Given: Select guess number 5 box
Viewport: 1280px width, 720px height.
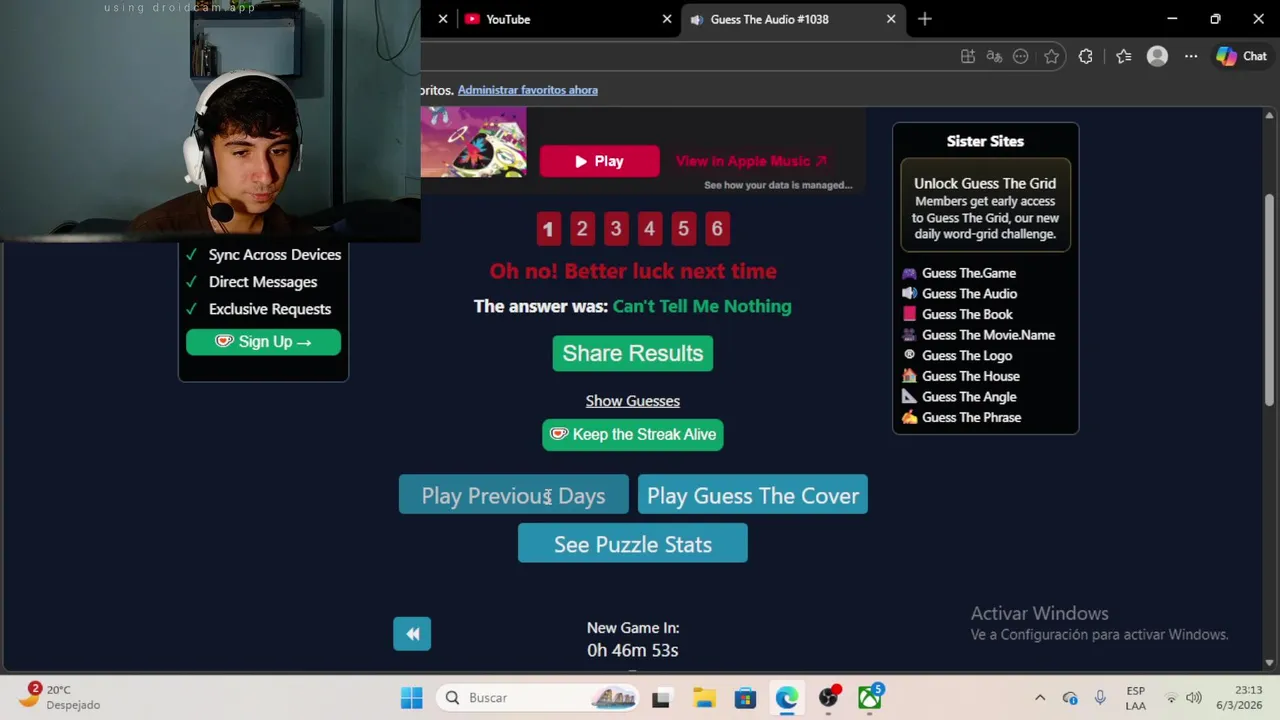Looking at the screenshot, I should pyautogui.click(x=683, y=229).
